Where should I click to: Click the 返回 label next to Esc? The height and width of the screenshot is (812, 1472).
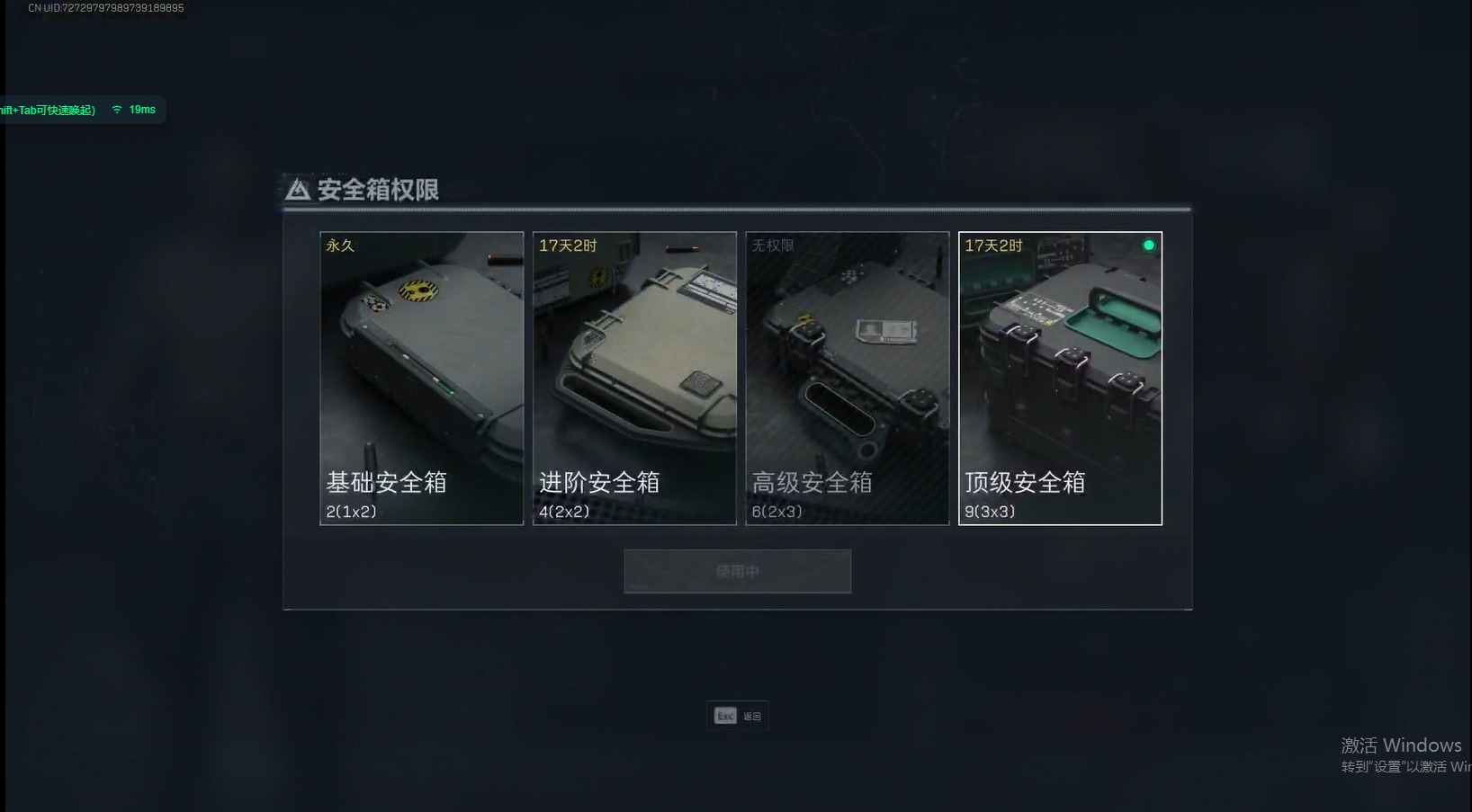[x=752, y=717]
